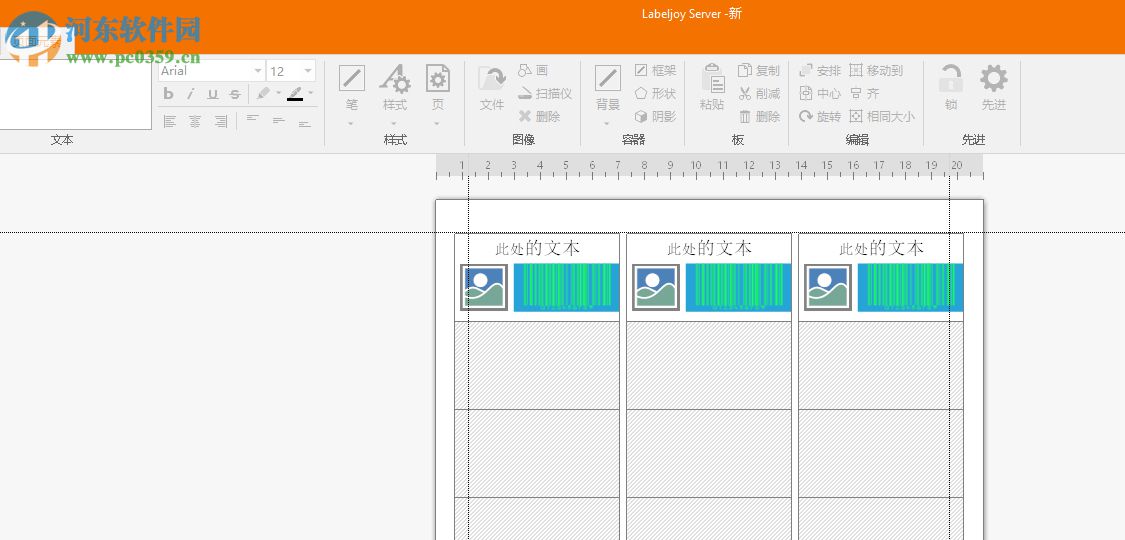Click the '此处的文本' text in middle label

[710, 249]
